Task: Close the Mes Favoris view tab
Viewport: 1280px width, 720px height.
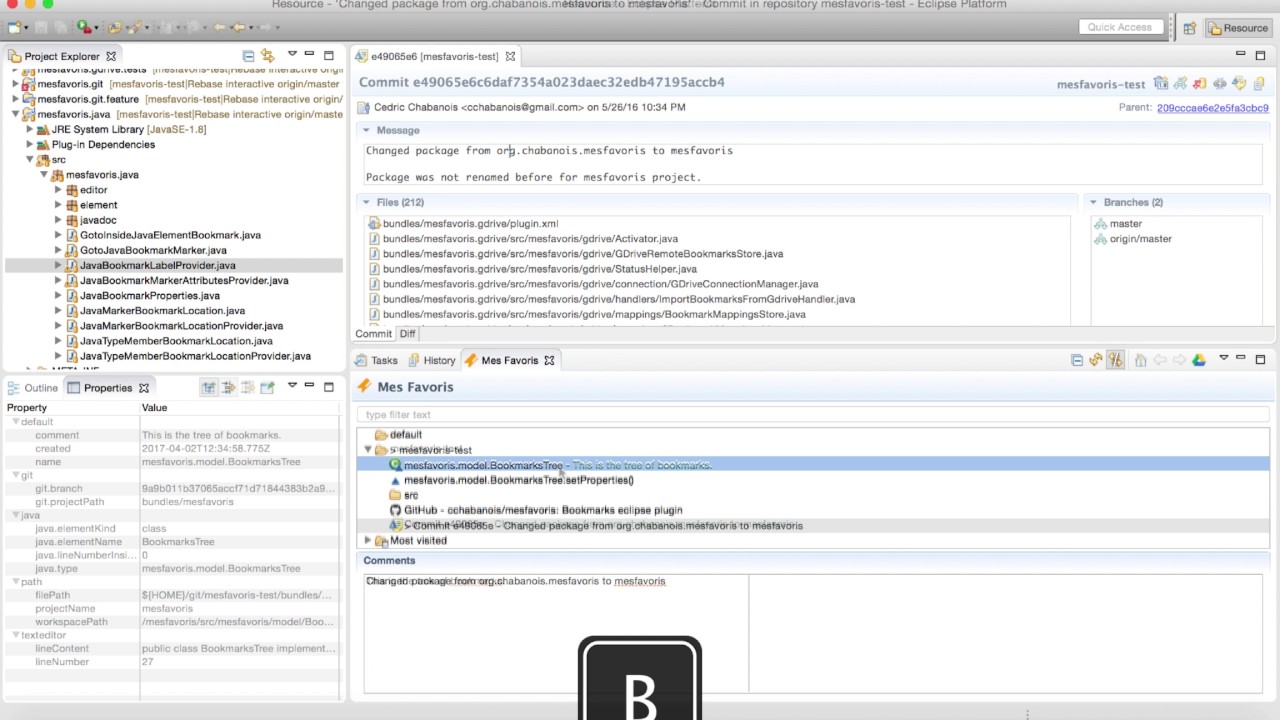Action: point(549,360)
